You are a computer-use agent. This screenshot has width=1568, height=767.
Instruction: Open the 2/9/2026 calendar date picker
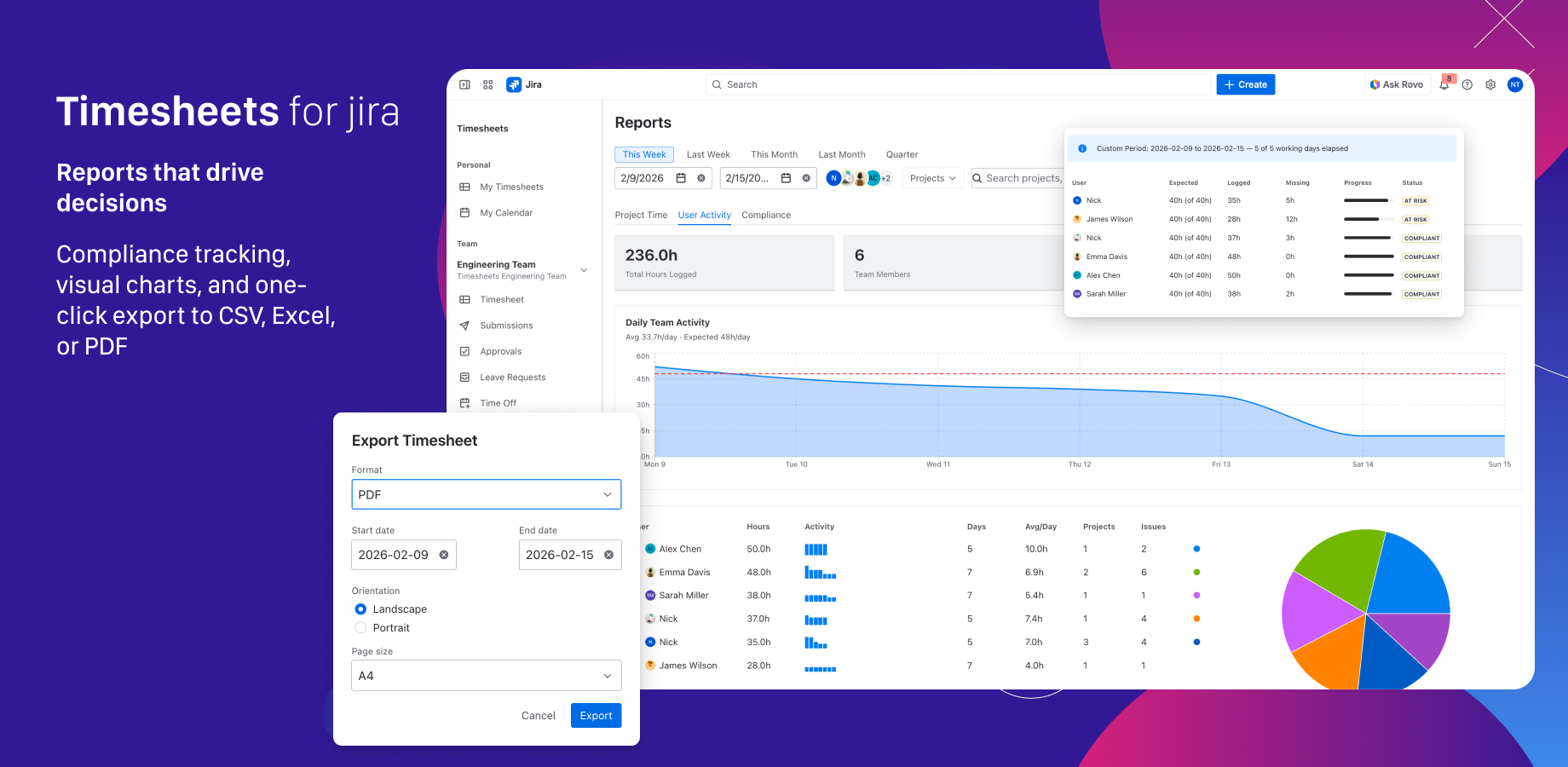pos(680,178)
